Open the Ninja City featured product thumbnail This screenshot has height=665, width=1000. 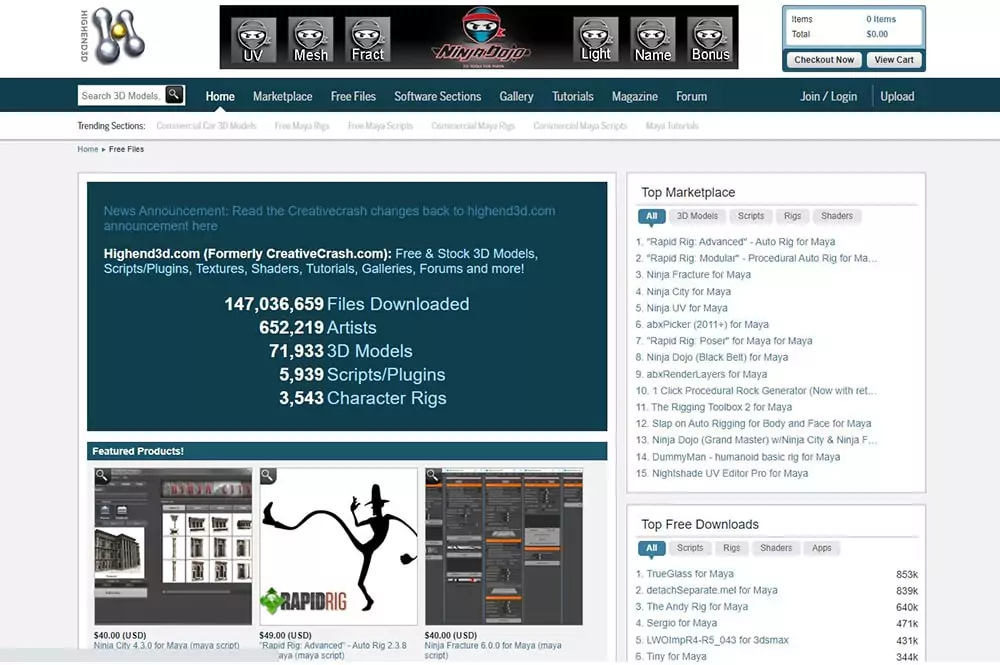click(x=173, y=546)
